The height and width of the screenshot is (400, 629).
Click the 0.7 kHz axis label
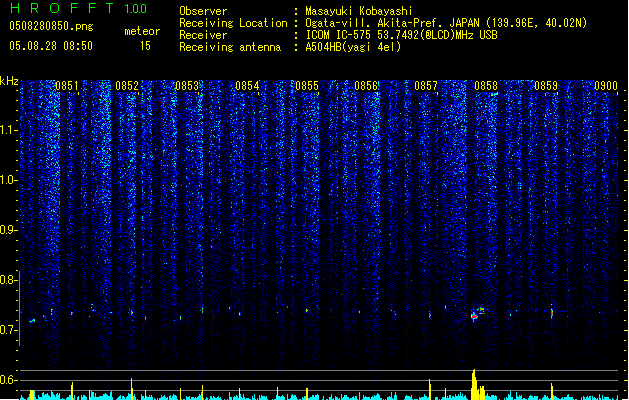point(9,330)
